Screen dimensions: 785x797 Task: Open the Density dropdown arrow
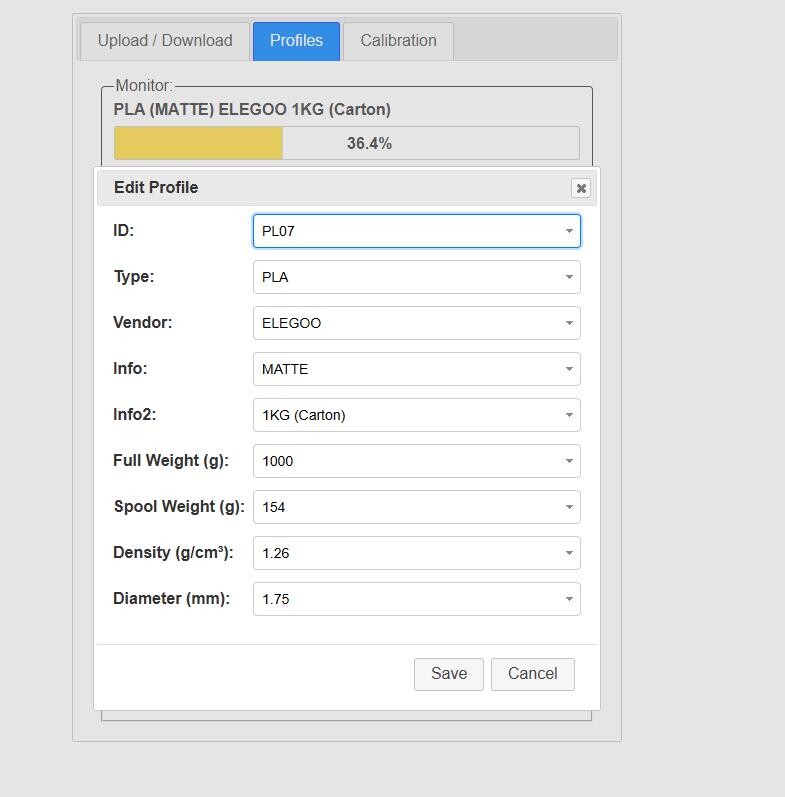coord(569,553)
